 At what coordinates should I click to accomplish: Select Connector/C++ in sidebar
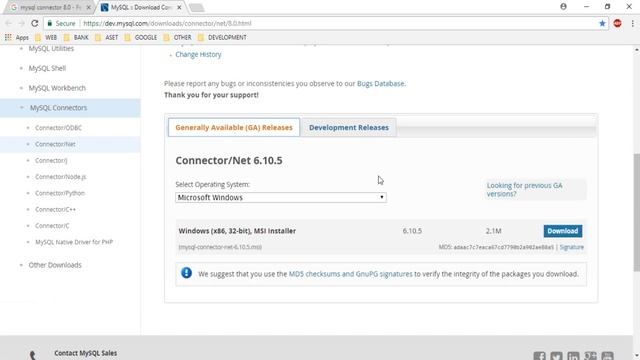tap(55, 209)
